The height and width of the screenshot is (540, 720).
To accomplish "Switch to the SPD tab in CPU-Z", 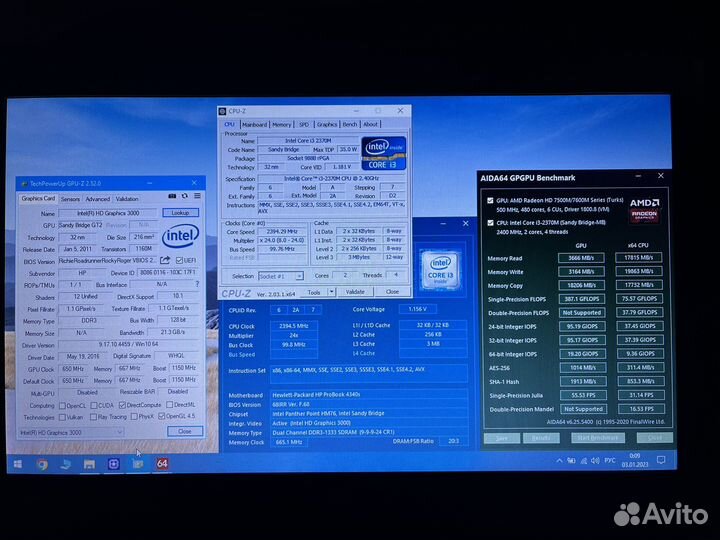I will pyautogui.click(x=304, y=124).
